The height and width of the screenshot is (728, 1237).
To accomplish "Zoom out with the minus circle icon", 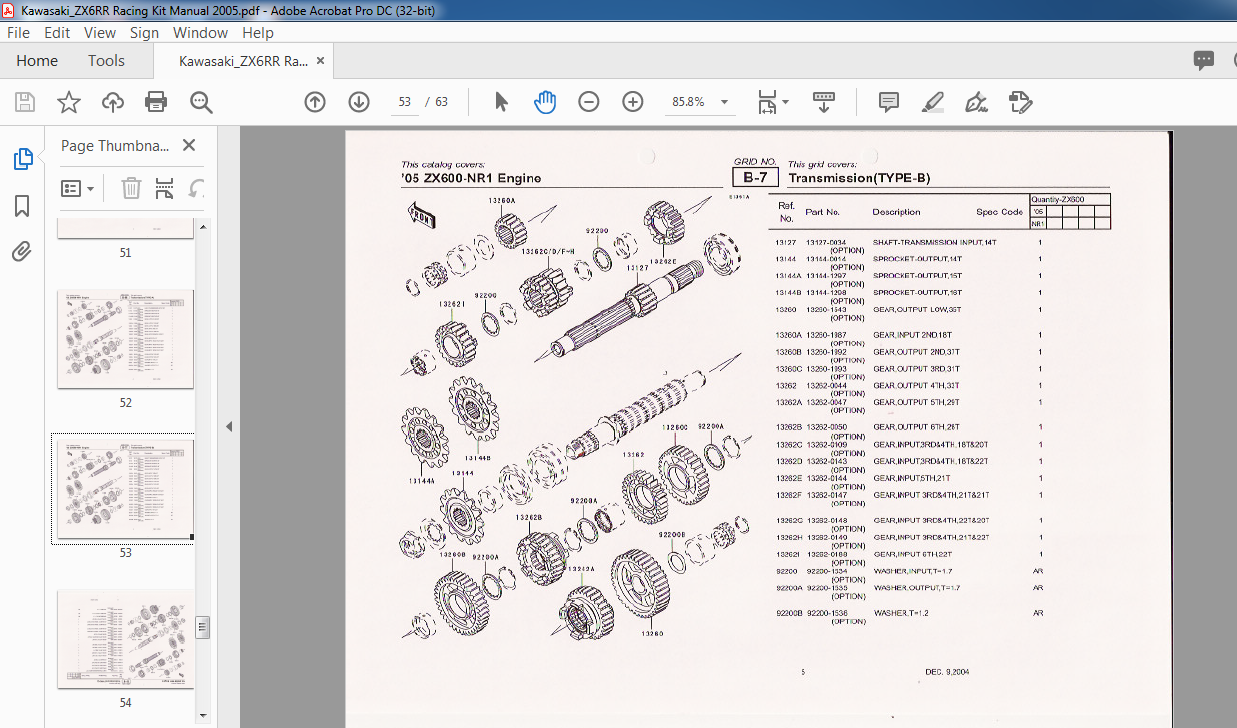I will coord(589,102).
